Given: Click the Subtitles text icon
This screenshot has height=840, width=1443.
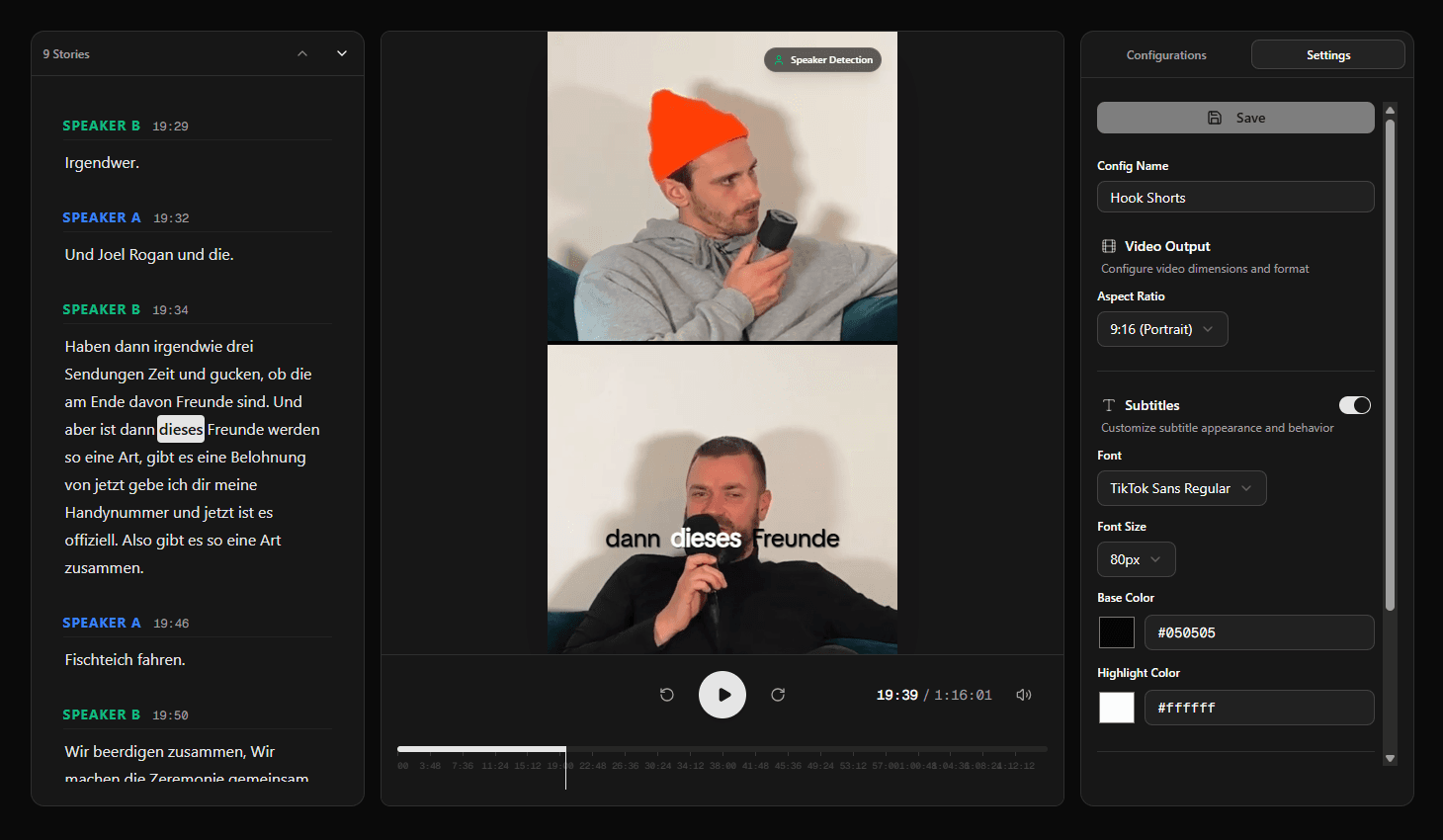Looking at the screenshot, I should [x=1109, y=404].
